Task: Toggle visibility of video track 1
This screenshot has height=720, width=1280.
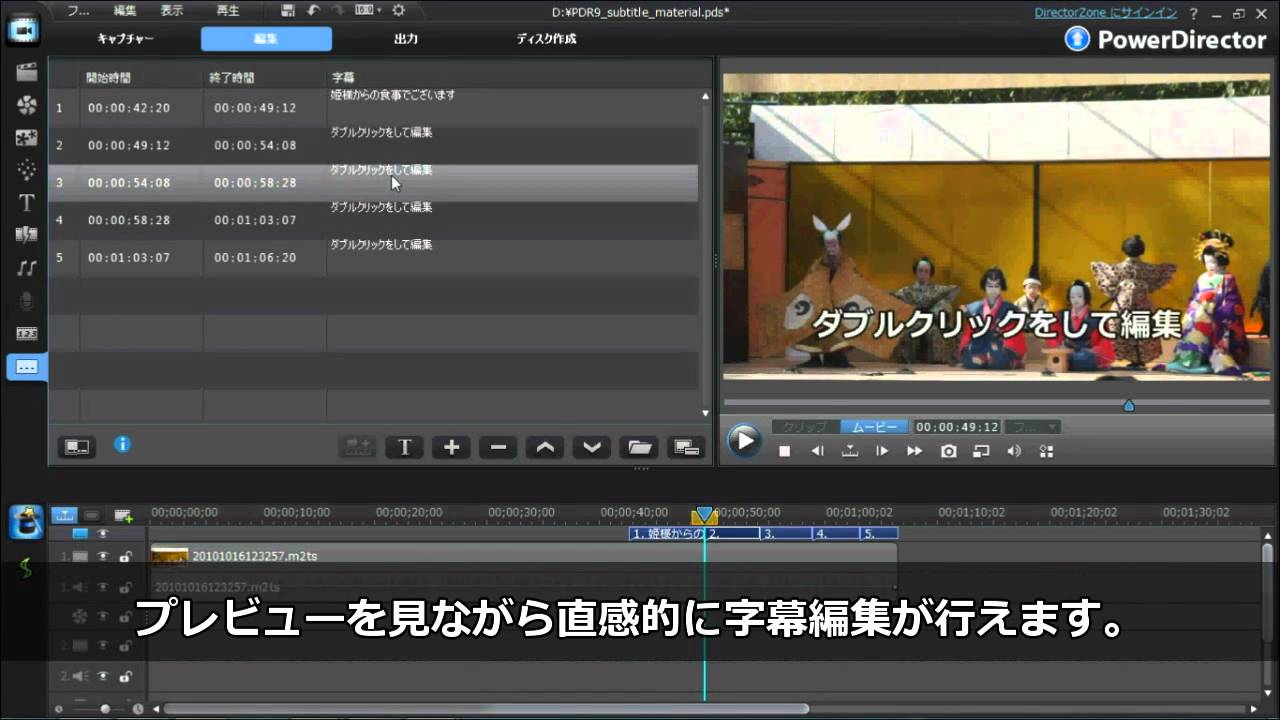Action: tap(102, 556)
